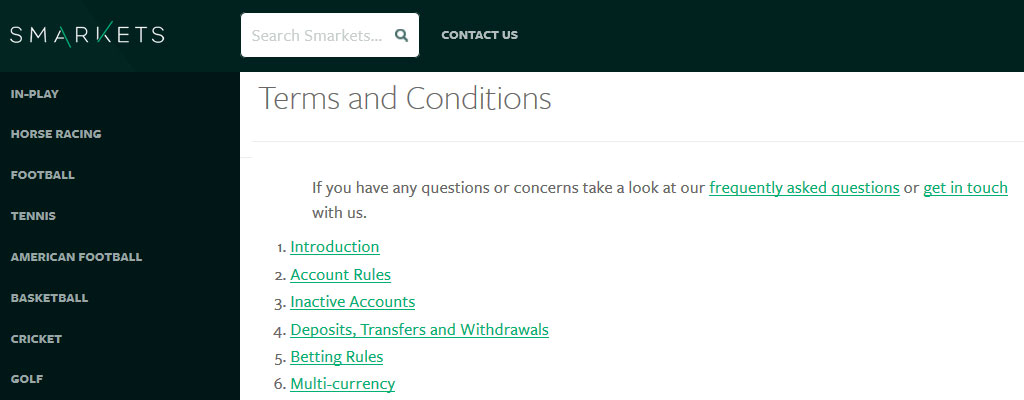The height and width of the screenshot is (400, 1024).
Task: Open the Contact Us menu item
Action: click(479, 35)
